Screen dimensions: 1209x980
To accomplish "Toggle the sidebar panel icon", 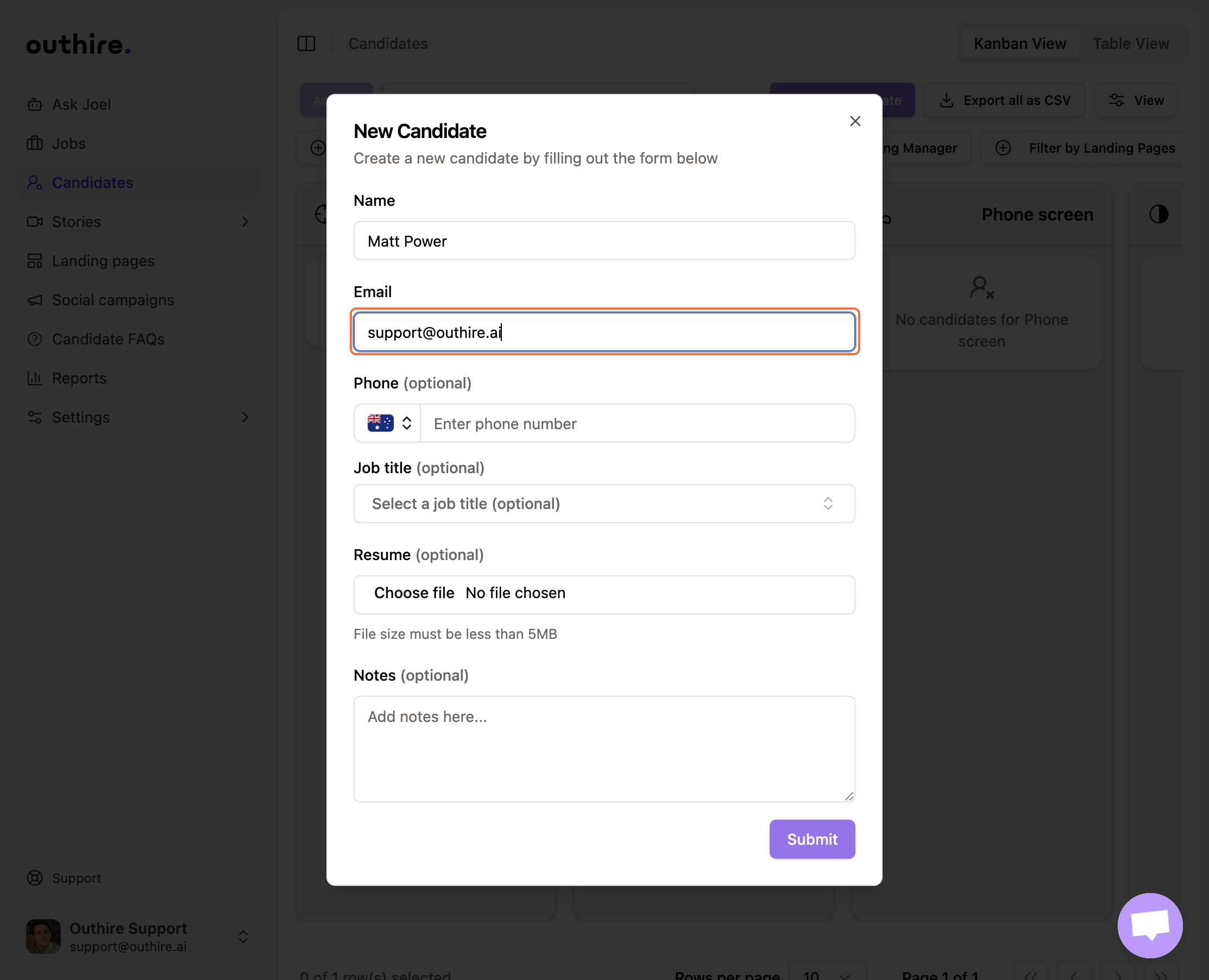I will click(x=306, y=43).
